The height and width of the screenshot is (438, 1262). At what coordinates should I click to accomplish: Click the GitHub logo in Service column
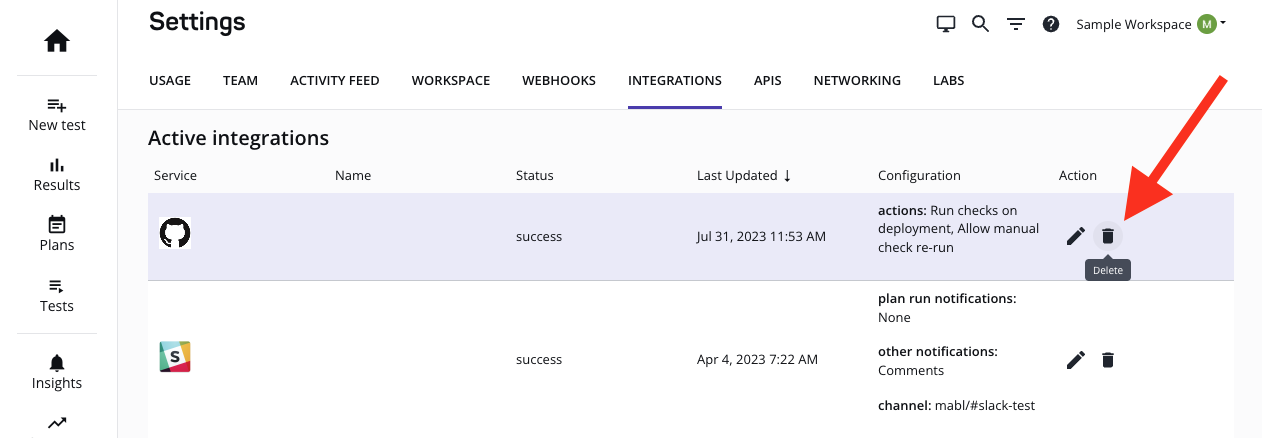point(175,234)
